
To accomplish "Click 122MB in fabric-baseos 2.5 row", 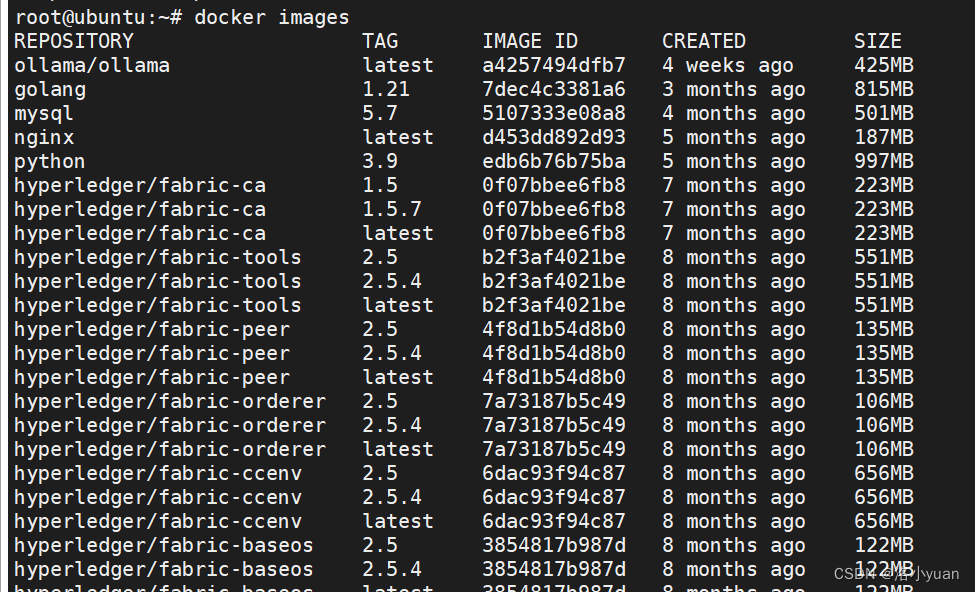I will click(x=884, y=546).
